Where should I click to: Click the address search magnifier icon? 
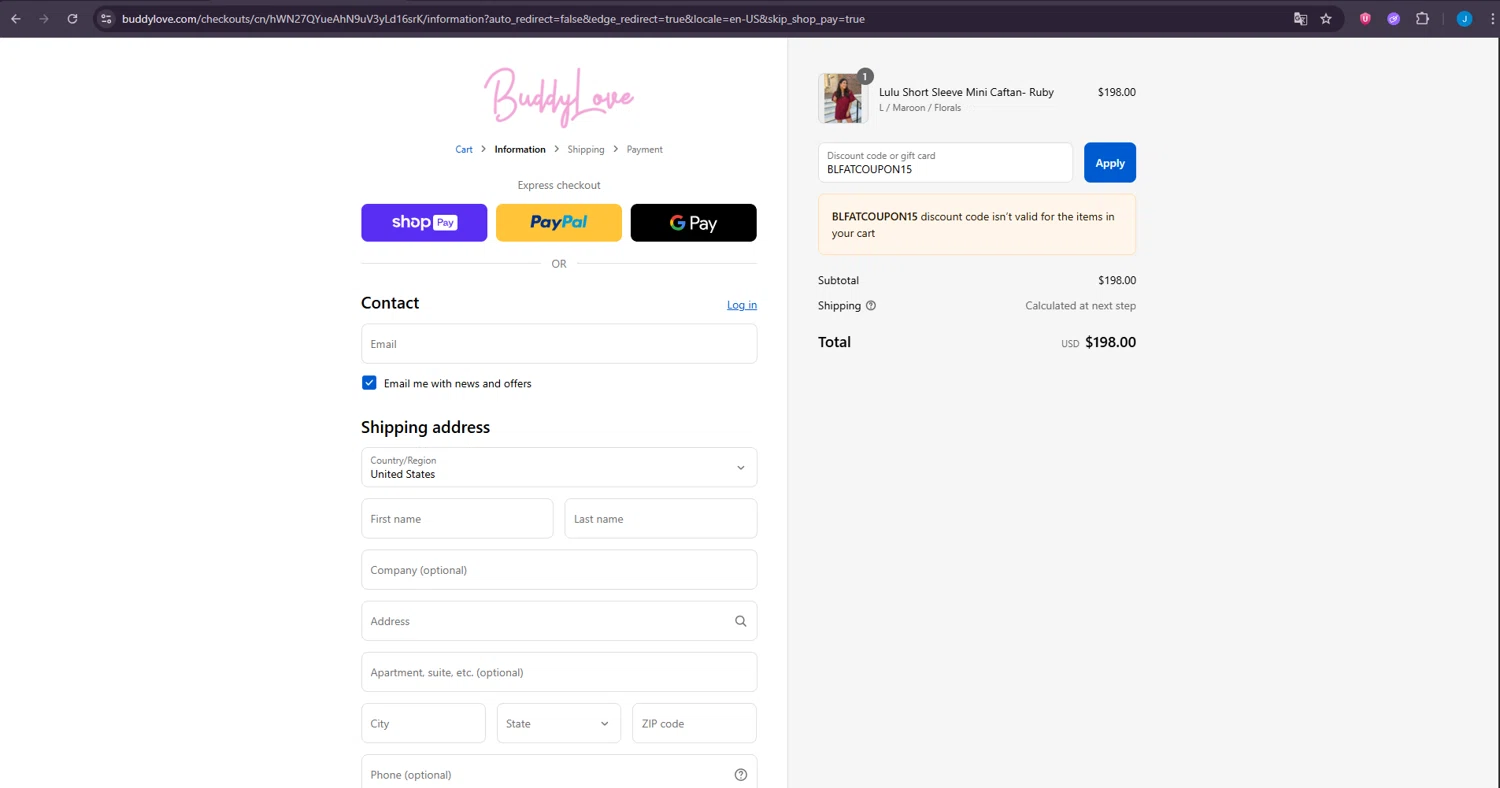[741, 621]
